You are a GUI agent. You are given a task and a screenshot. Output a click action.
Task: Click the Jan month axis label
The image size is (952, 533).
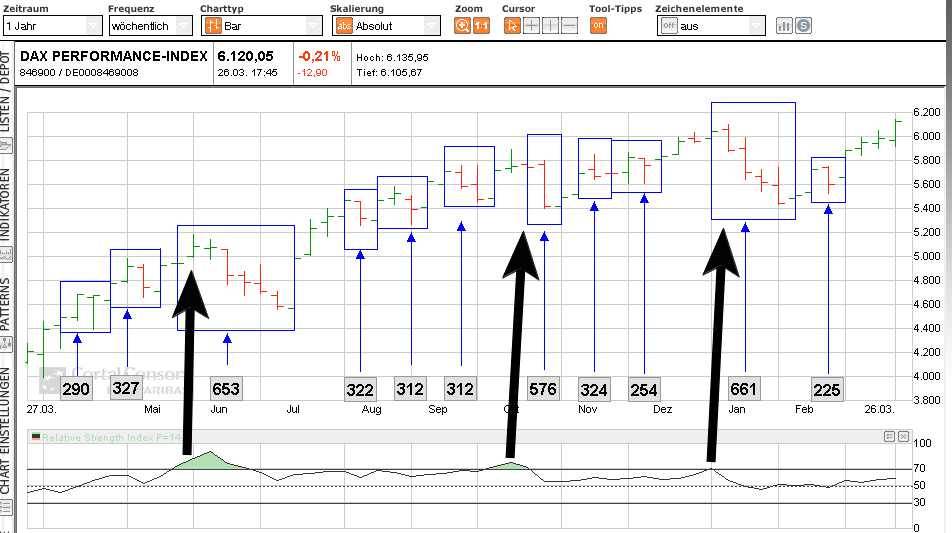pos(737,409)
